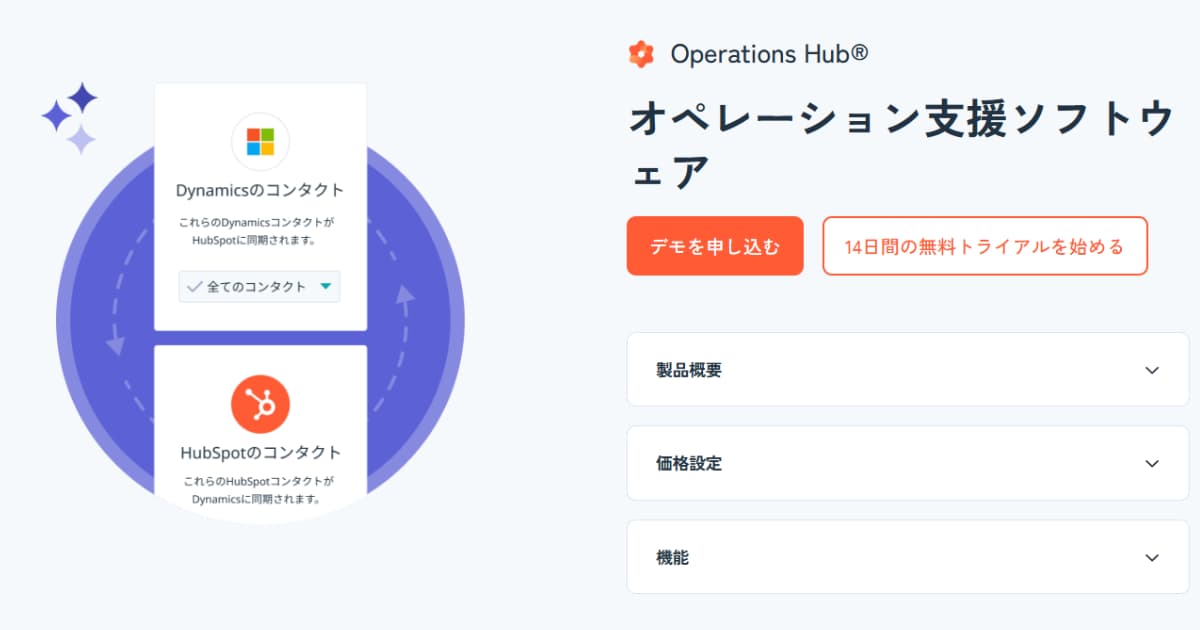Expand the 機能 section chevron
Viewport: 1200px width, 630px height.
pyautogui.click(x=1152, y=558)
